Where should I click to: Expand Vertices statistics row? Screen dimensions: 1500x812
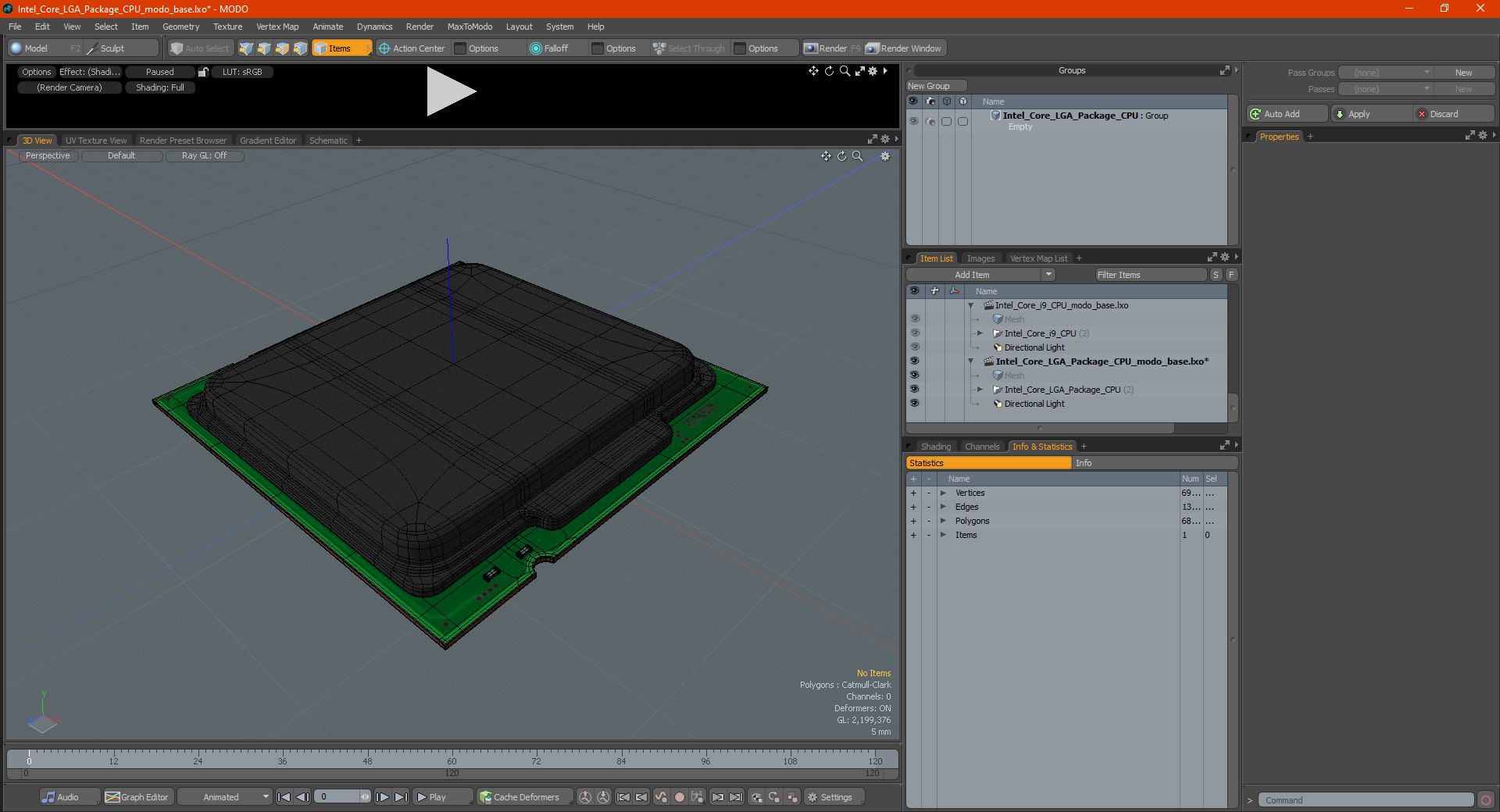point(943,493)
